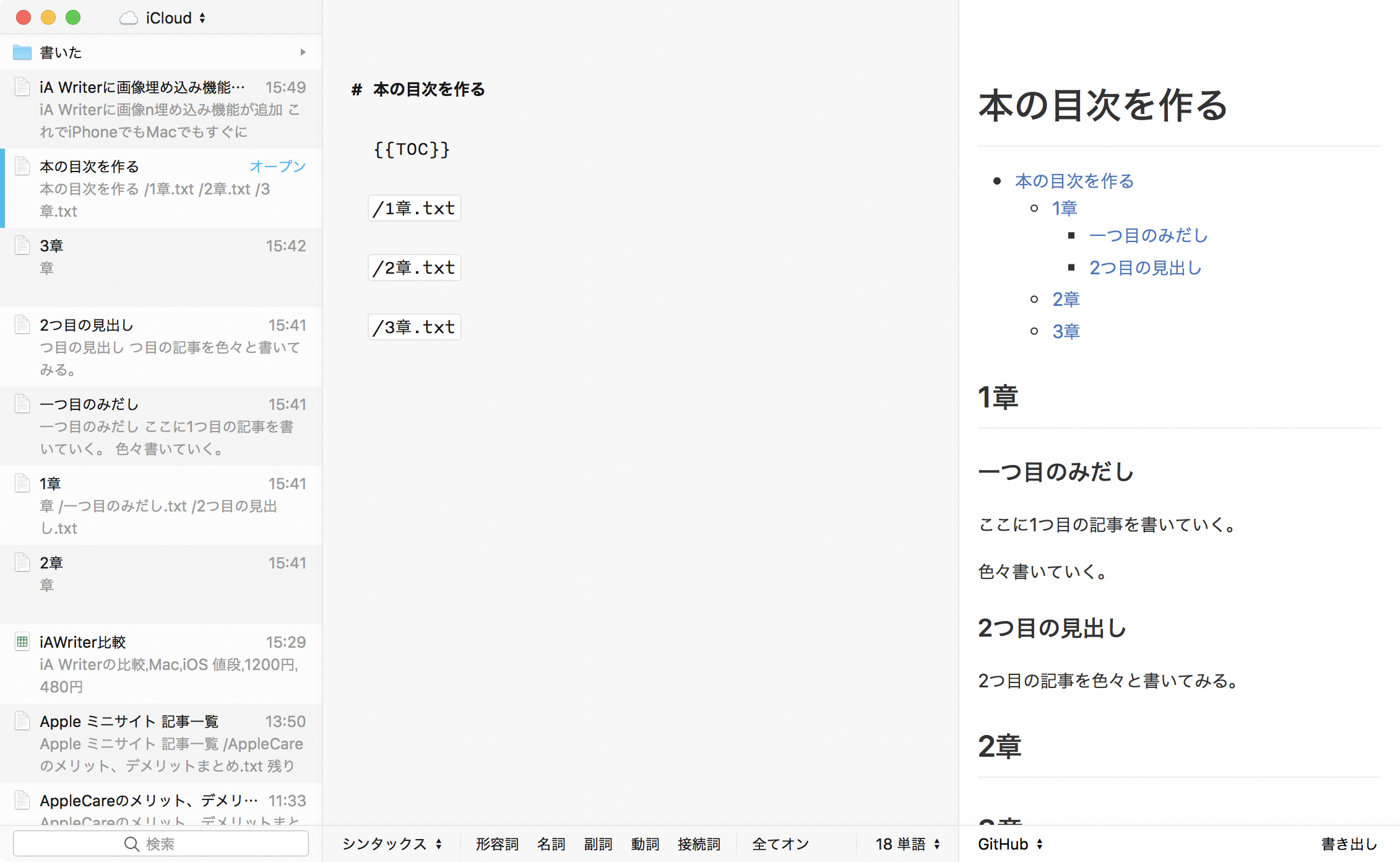The width and height of the screenshot is (1400, 862).
Task: Click the document icon next to 3章
Action: pos(22,246)
